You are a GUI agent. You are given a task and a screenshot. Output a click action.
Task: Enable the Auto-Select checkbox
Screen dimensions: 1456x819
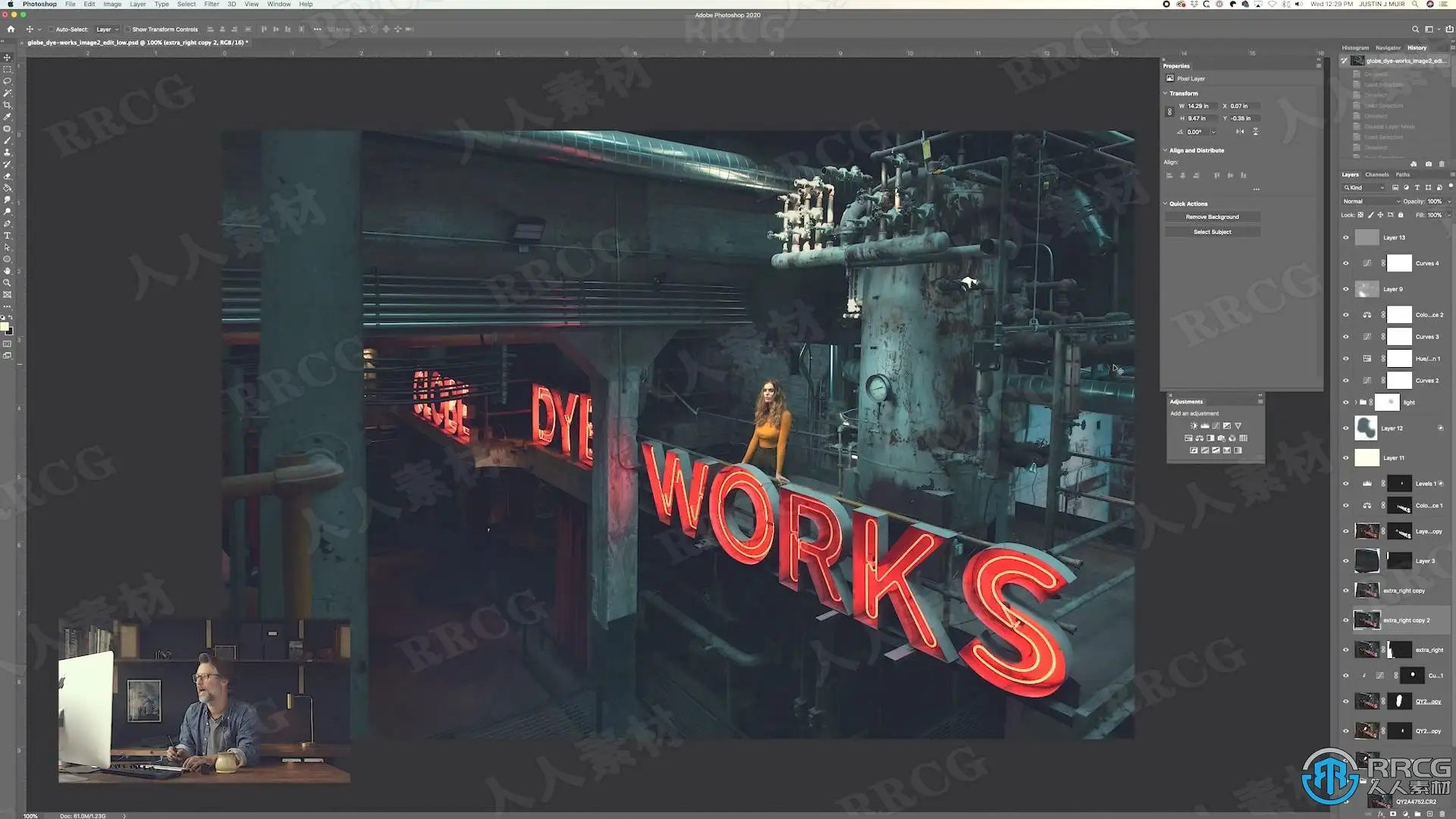51,30
